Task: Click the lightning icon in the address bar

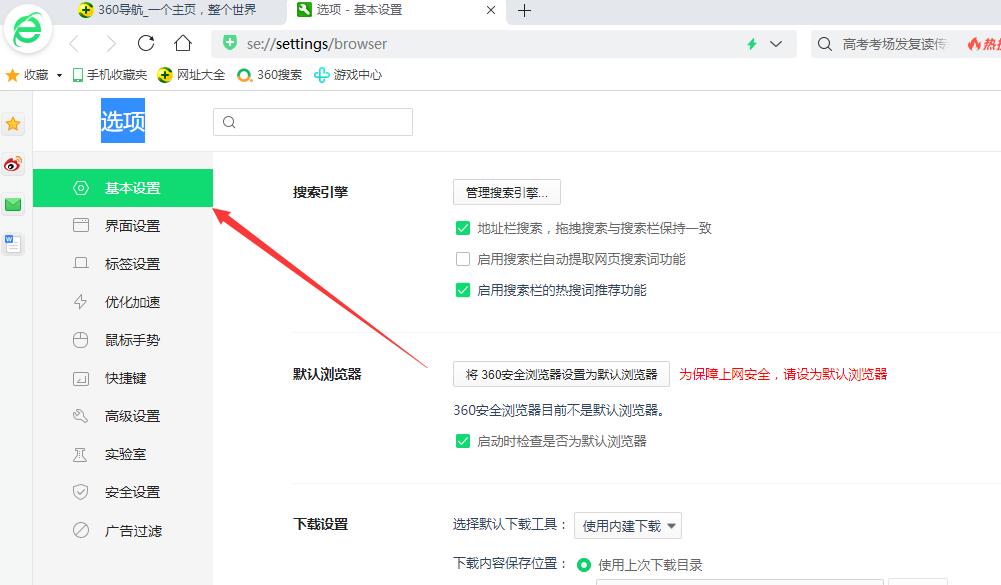Action: [x=751, y=44]
